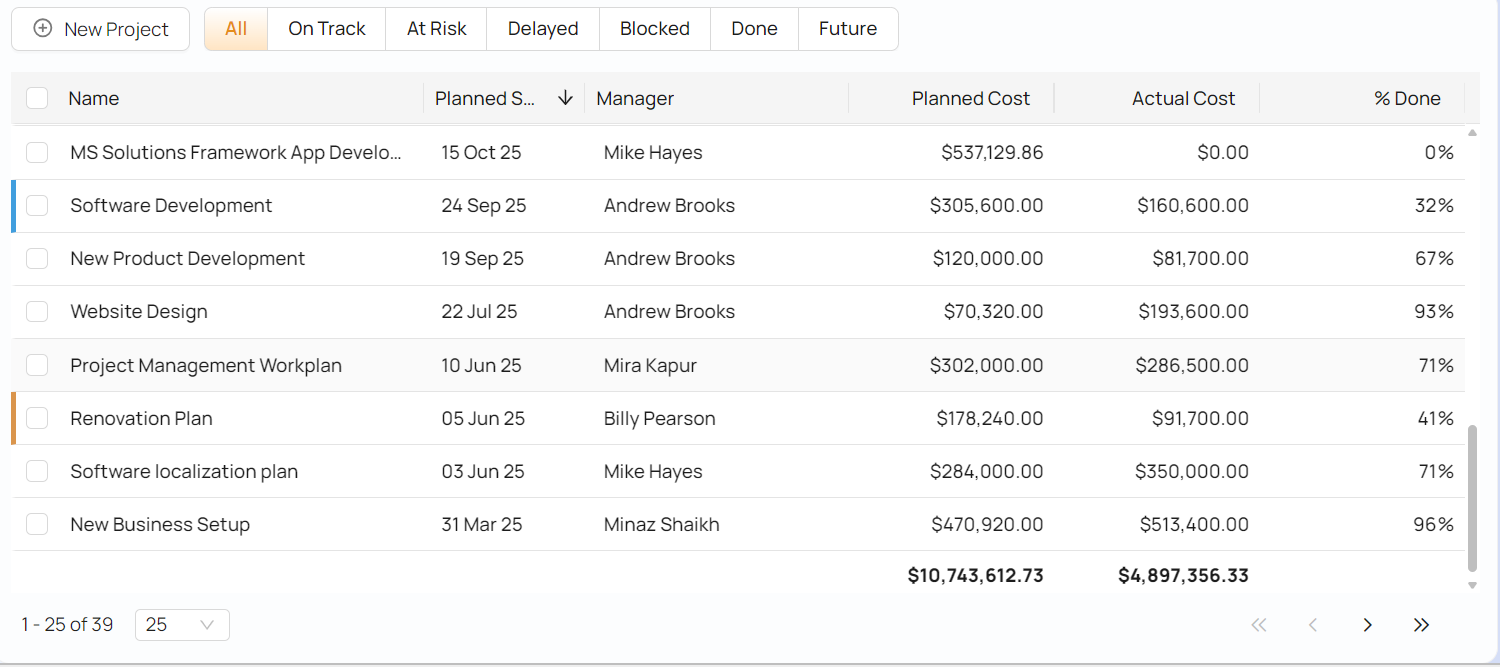The image size is (1500, 667).
Task: Go to the next page arrow
Action: coord(1367,625)
